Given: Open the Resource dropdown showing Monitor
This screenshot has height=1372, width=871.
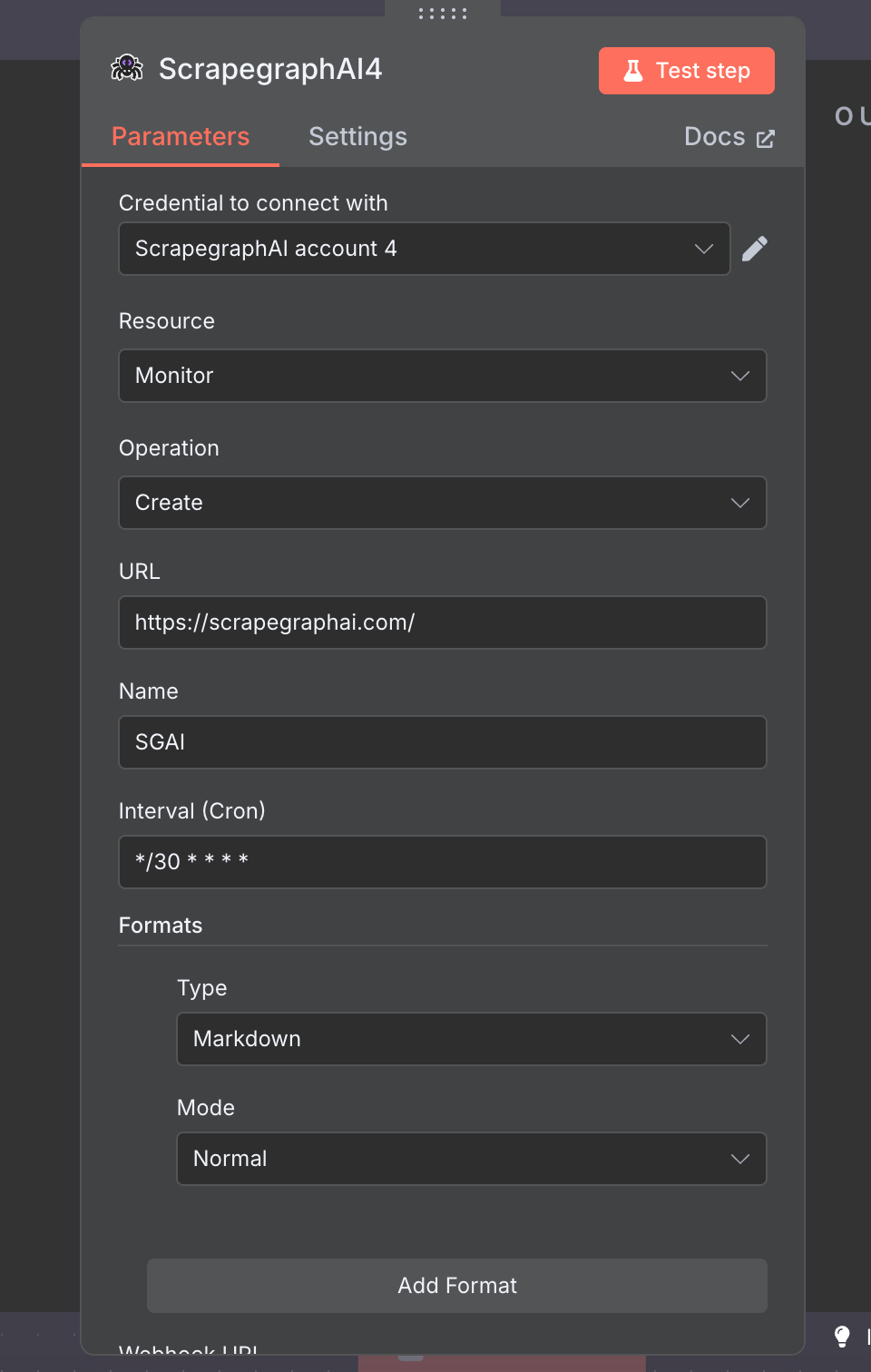Looking at the screenshot, I should (443, 376).
